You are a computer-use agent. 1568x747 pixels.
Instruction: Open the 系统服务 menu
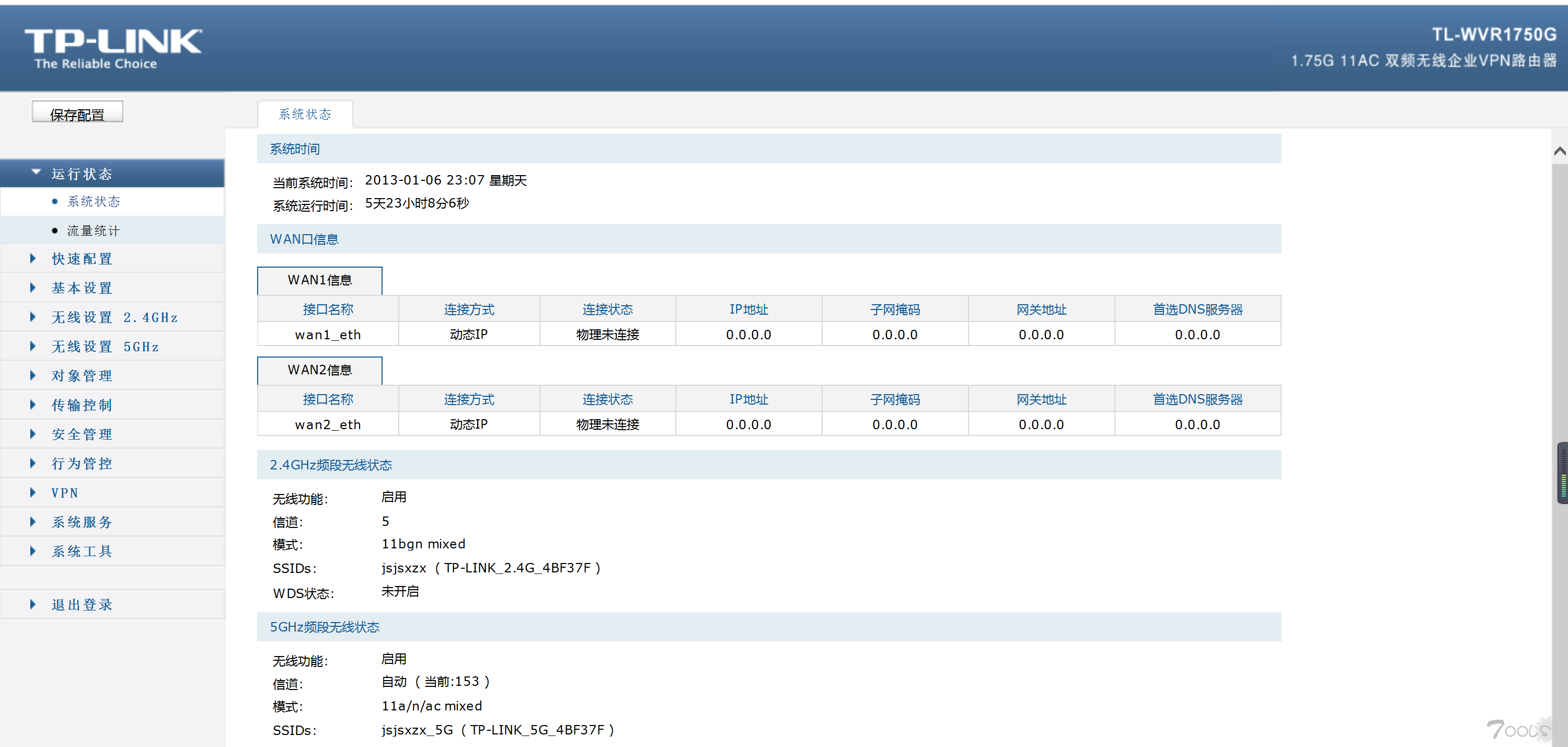(82, 522)
